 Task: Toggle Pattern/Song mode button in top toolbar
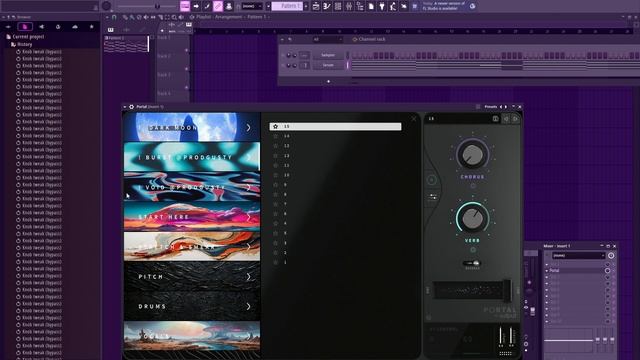tap(185, 6)
